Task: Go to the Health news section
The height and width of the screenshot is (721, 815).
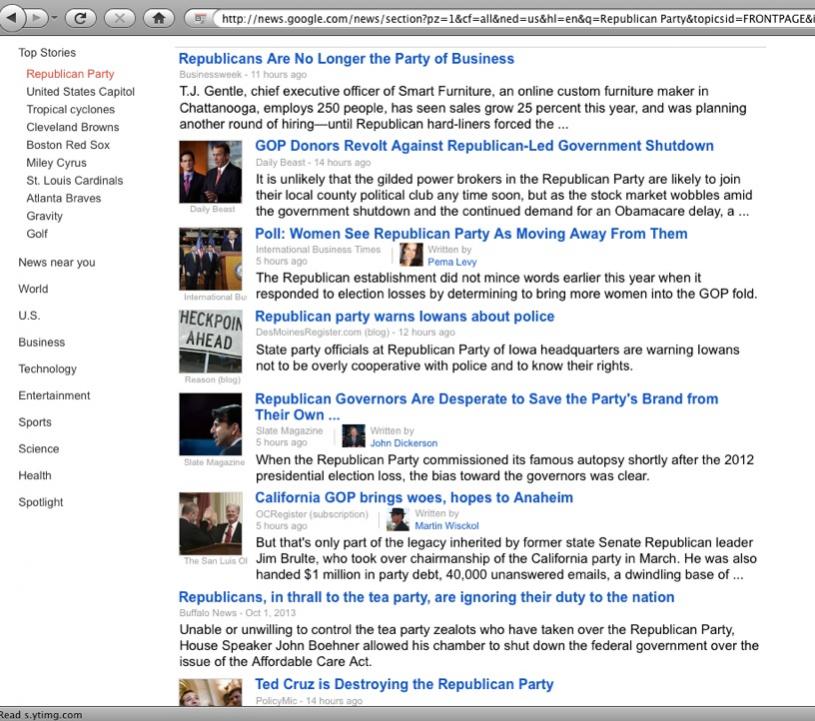Action: (x=35, y=475)
